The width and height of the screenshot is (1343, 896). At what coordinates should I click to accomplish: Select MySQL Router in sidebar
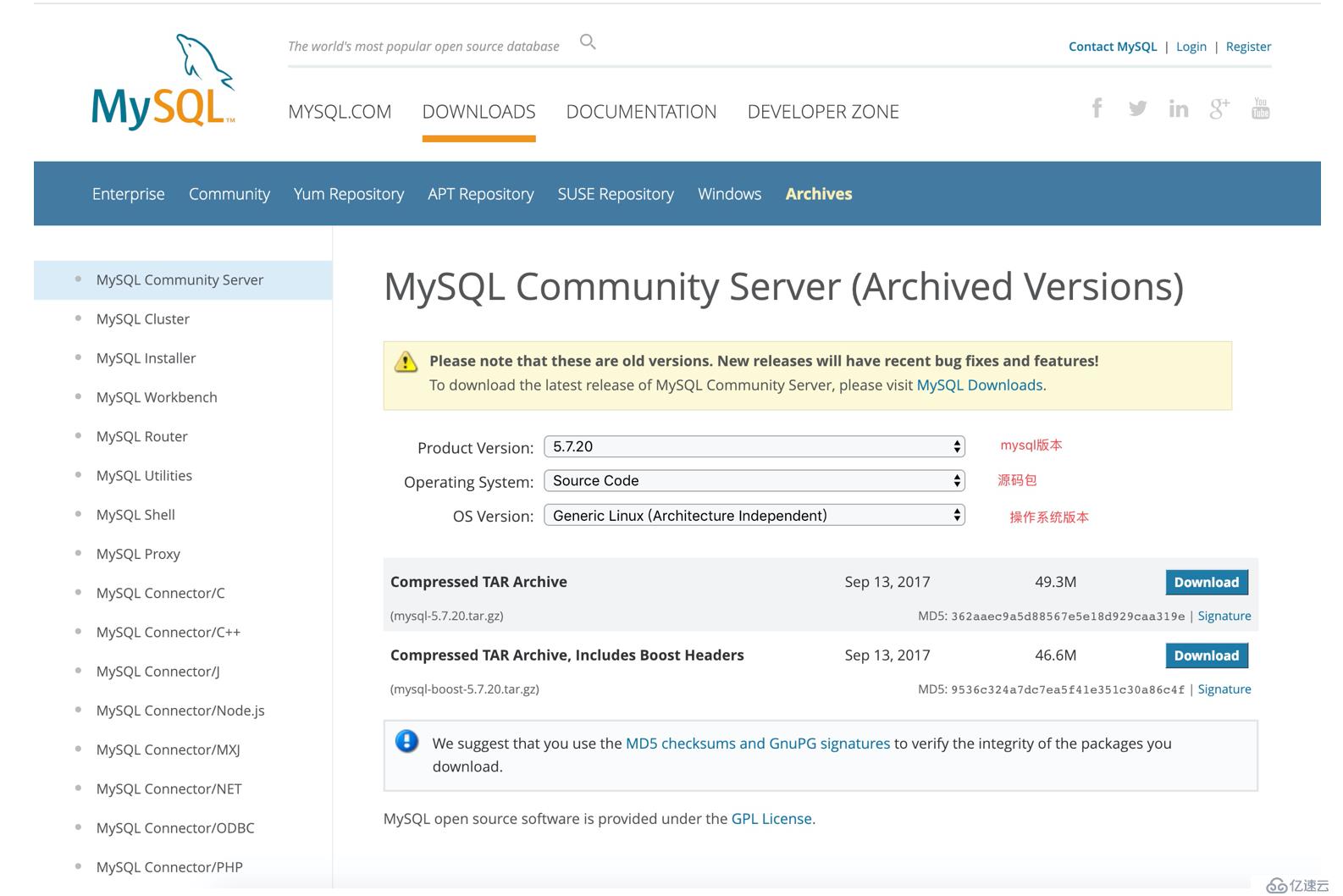141,436
